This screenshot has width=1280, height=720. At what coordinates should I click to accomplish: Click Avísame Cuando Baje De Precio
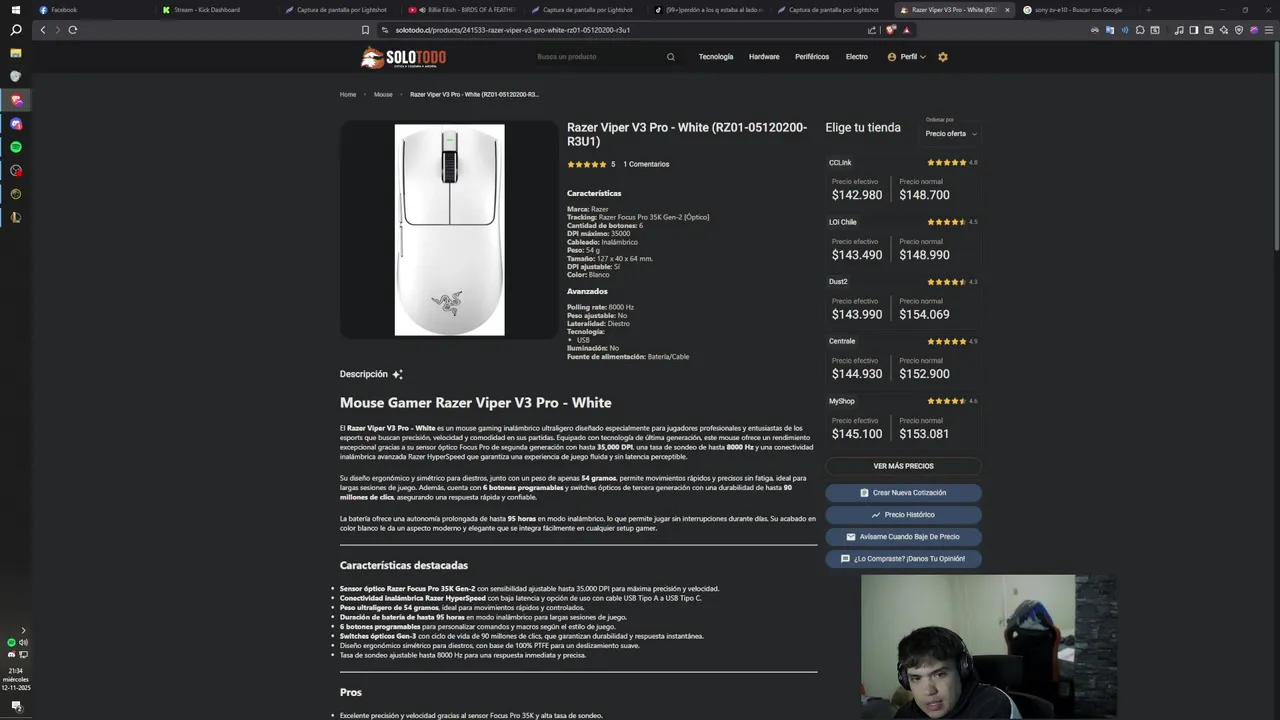(903, 537)
